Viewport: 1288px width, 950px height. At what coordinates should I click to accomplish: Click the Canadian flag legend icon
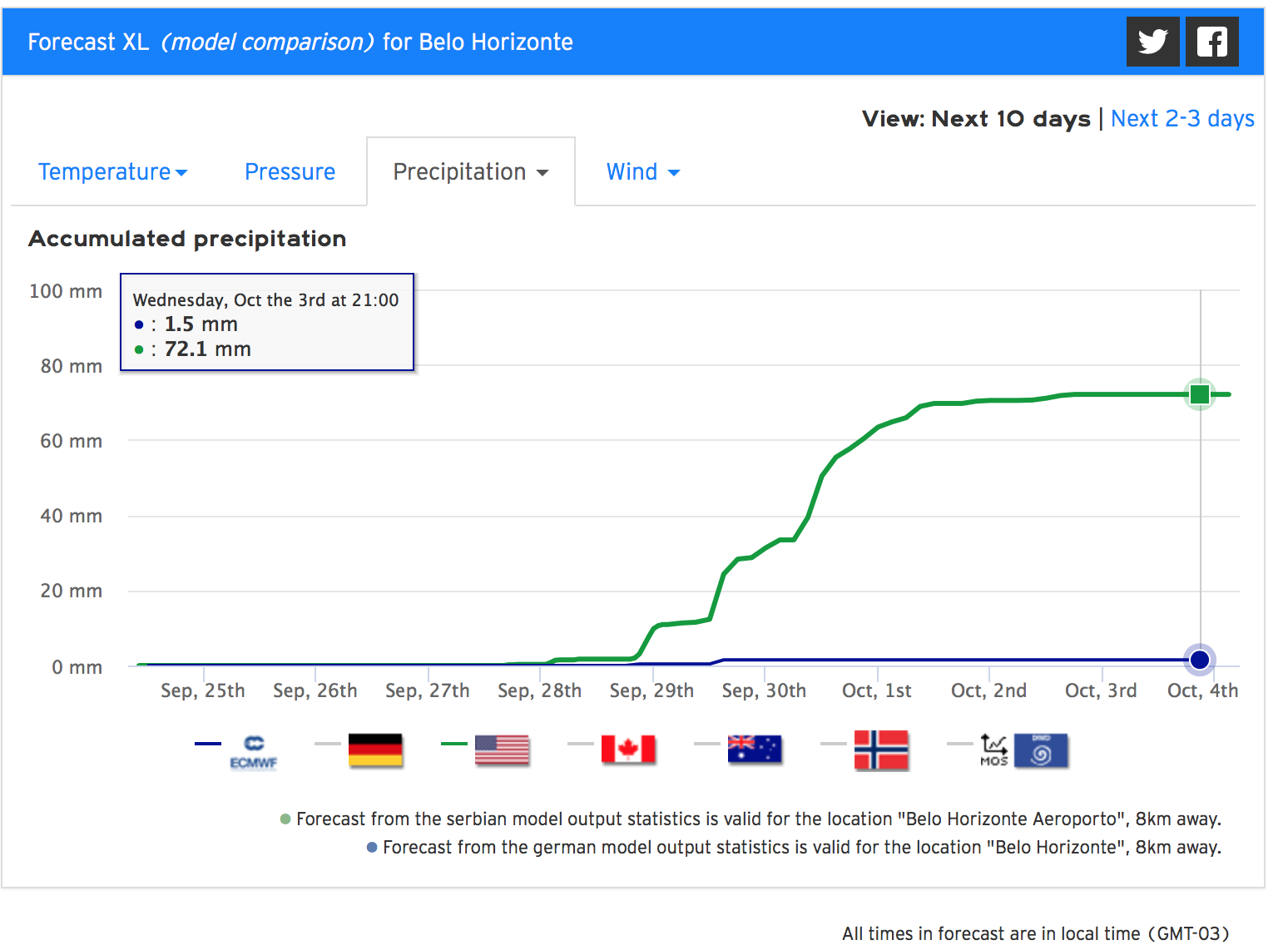(628, 750)
